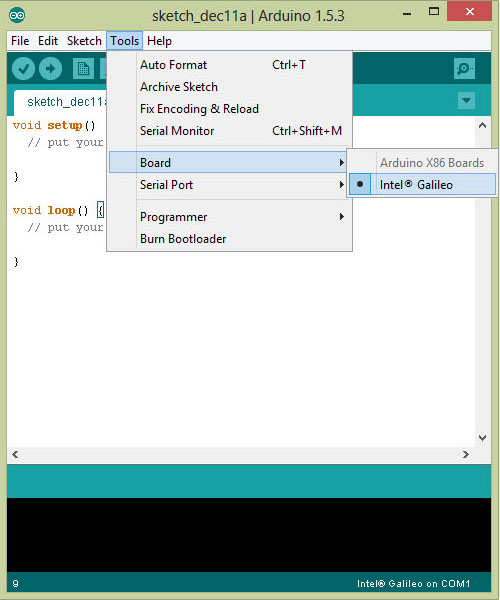Expand the Board submenu
Image resolution: width=500 pixels, height=600 pixels.
(228, 163)
